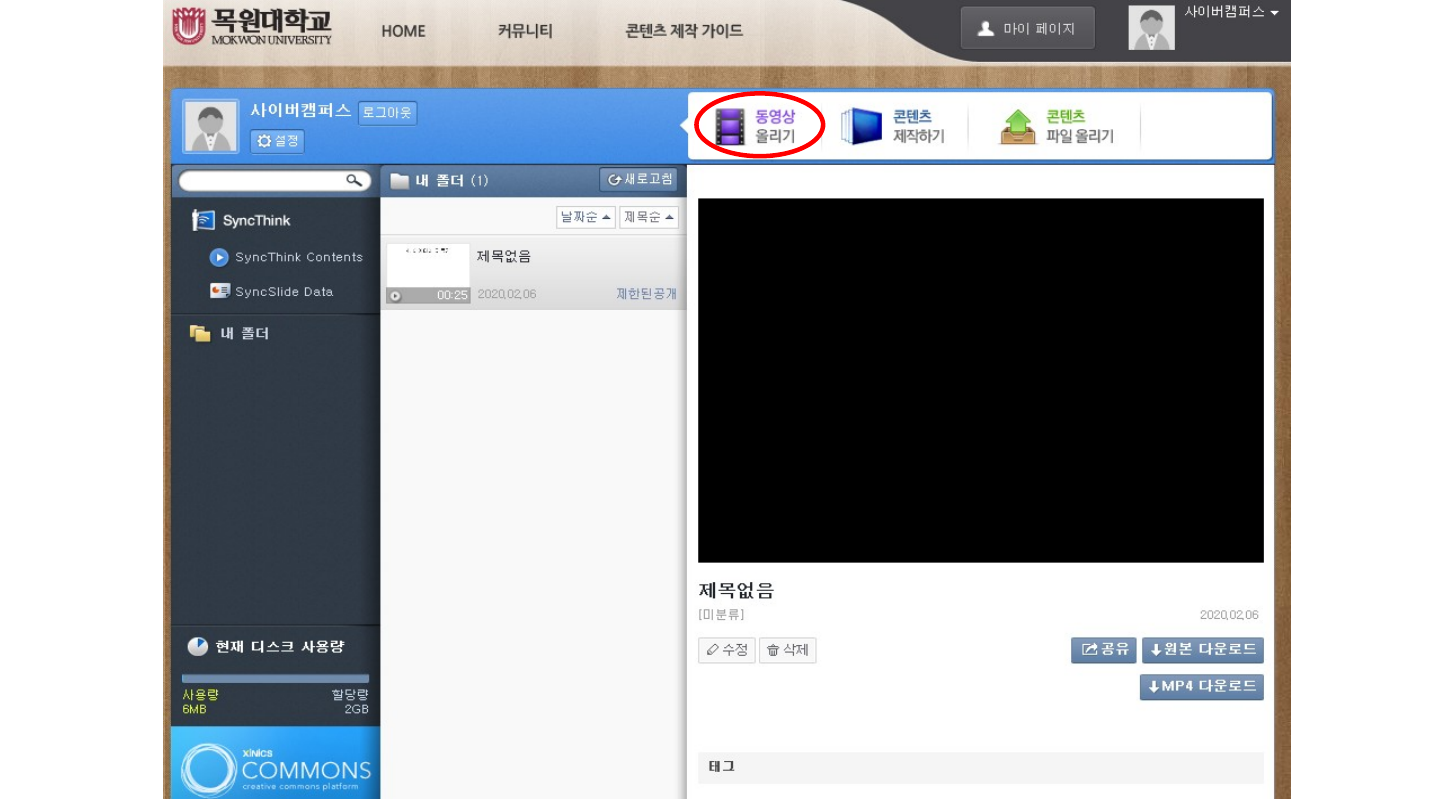Open 콘텐츠 제작 가이드 menu
The image size is (1440, 810).
(x=684, y=31)
